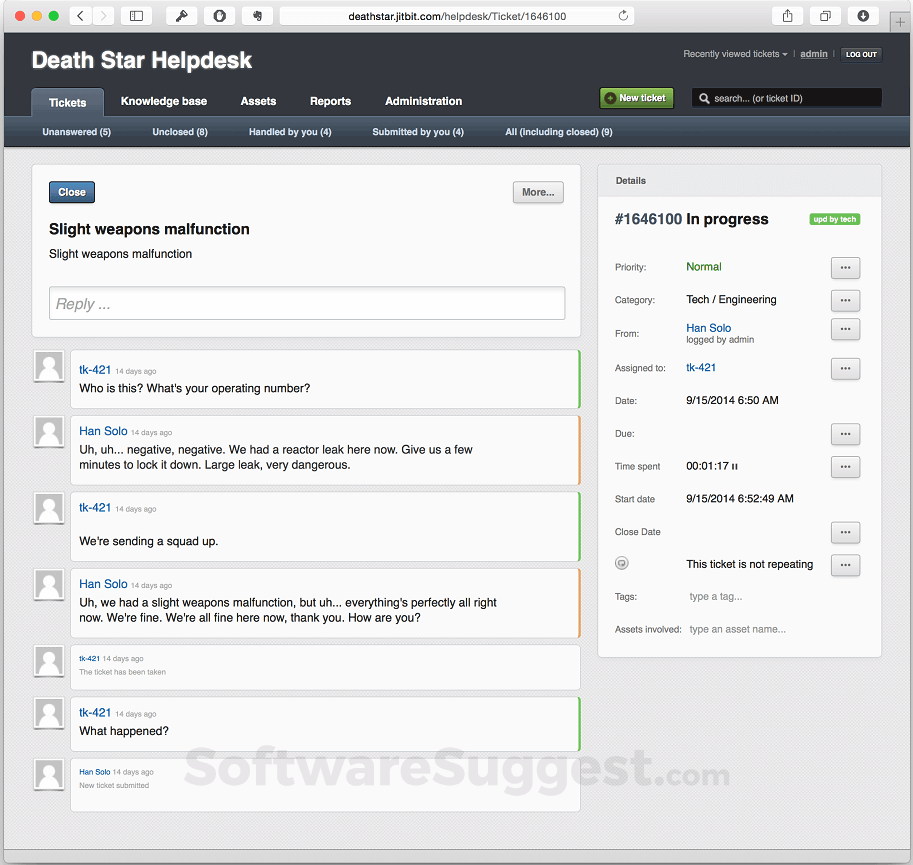Screen dimensions: 913x865
Task: Edit the Close Date with its ellipsis icon
Action: (845, 532)
